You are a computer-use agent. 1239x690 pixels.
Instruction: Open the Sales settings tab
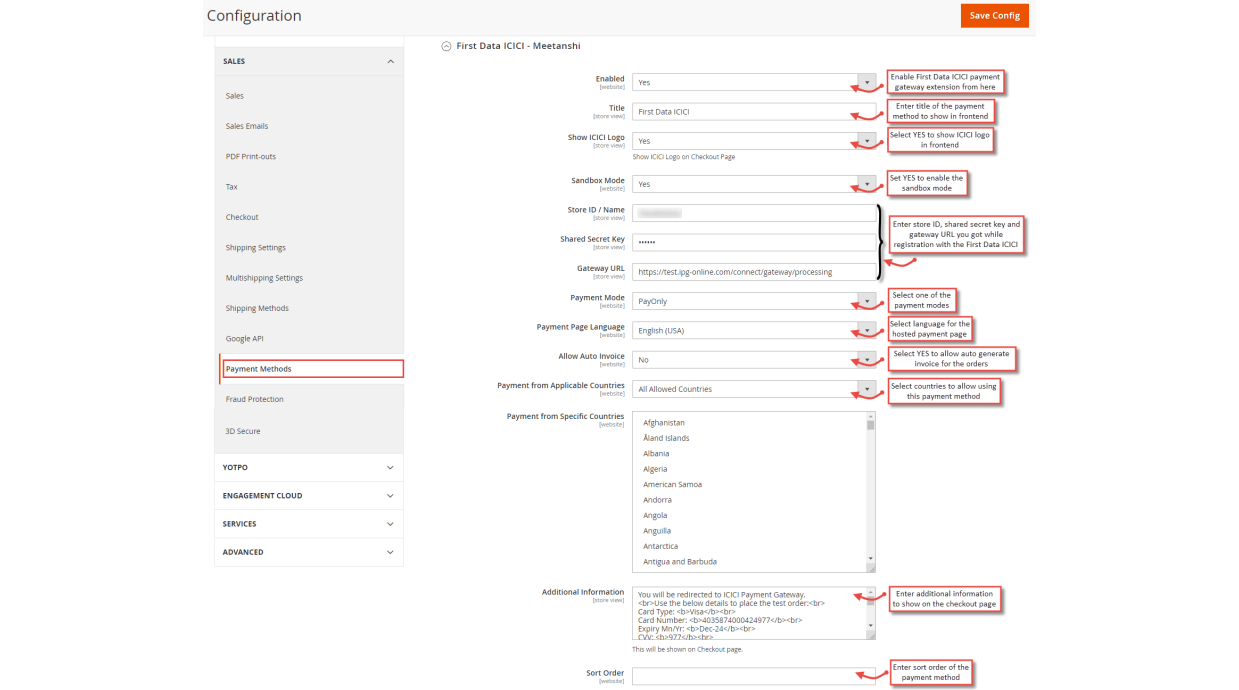point(235,96)
